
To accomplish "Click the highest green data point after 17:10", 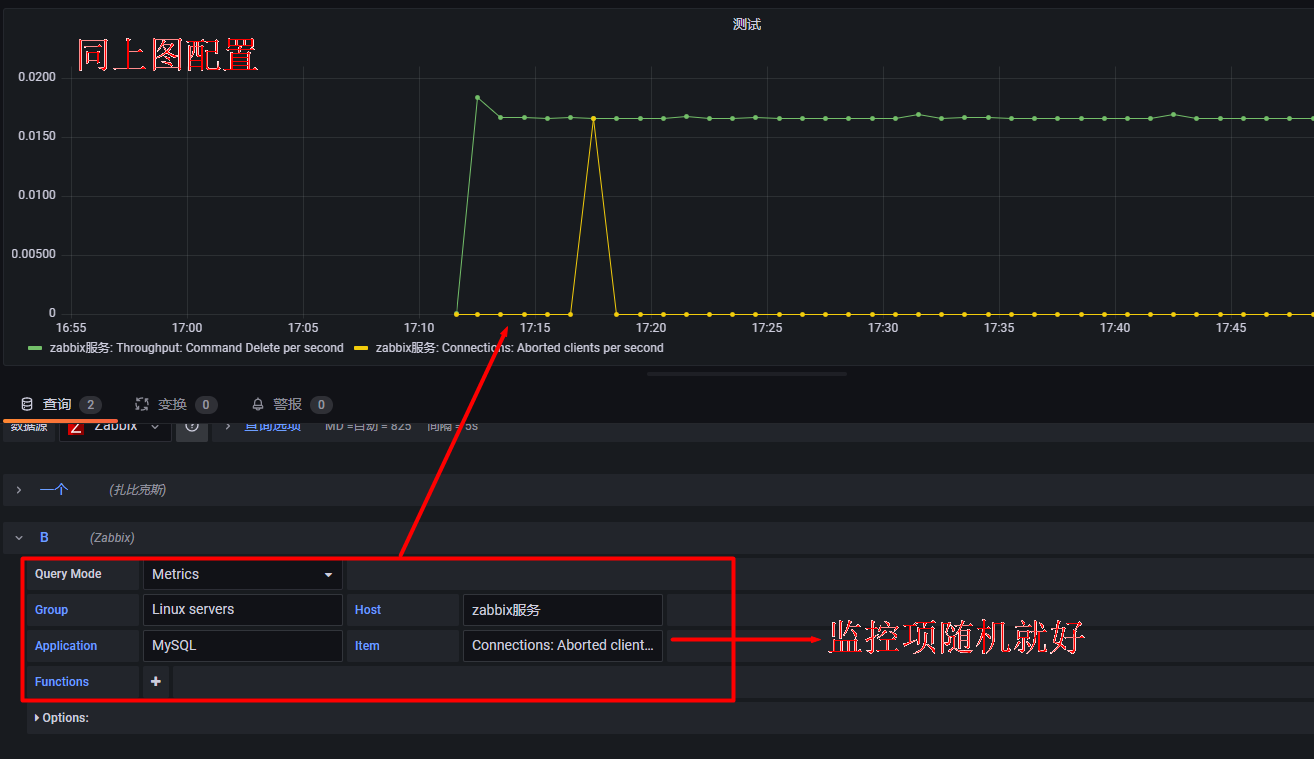I will tap(477, 97).
